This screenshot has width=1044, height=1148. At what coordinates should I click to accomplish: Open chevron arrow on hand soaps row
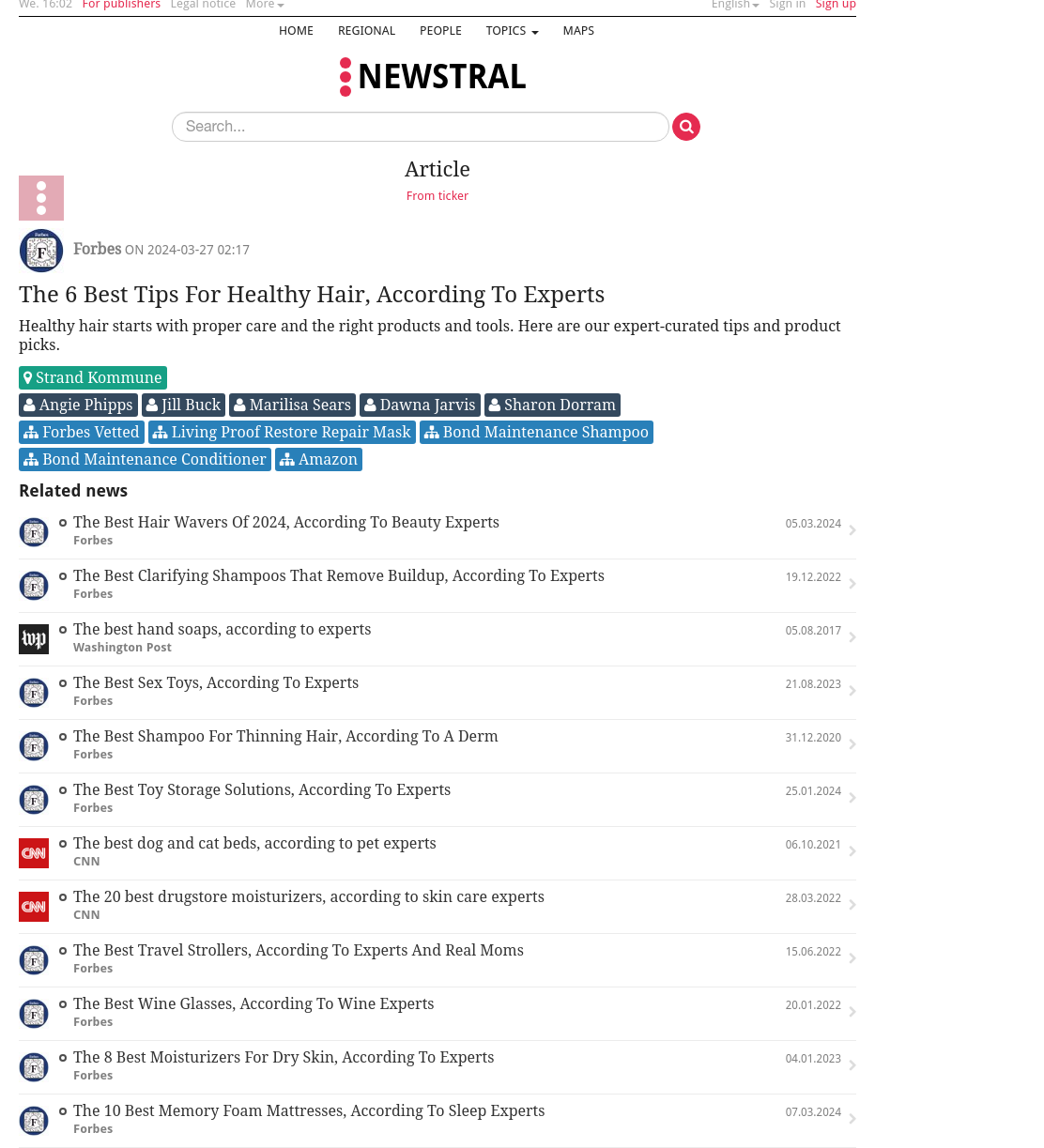click(x=852, y=637)
